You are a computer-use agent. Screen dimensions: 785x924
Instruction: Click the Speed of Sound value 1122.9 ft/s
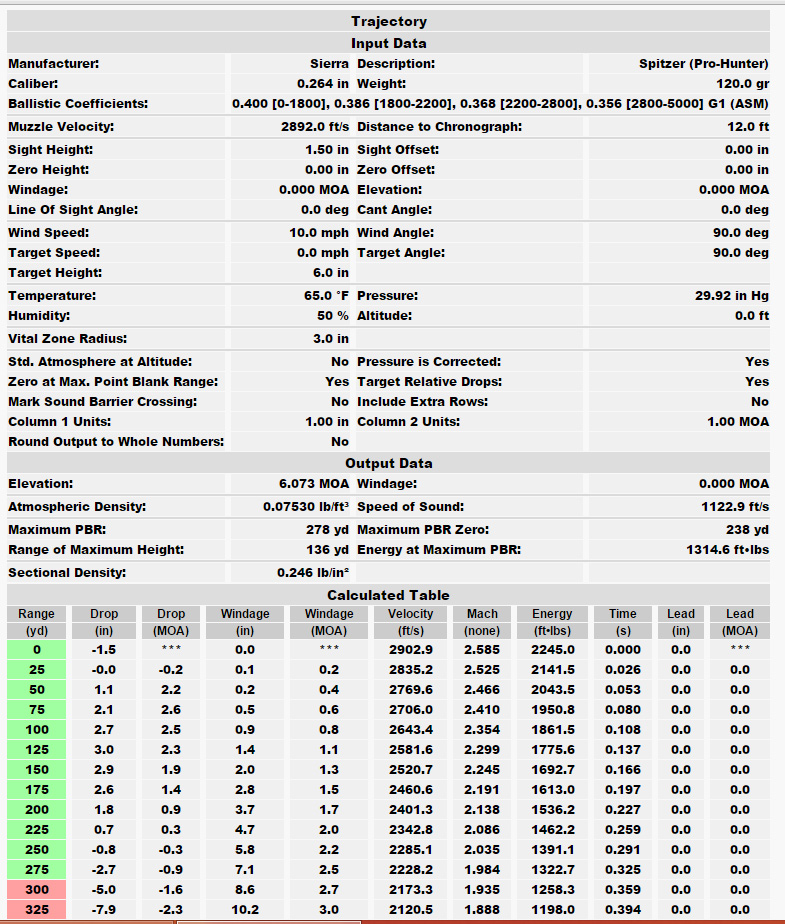[735, 507]
